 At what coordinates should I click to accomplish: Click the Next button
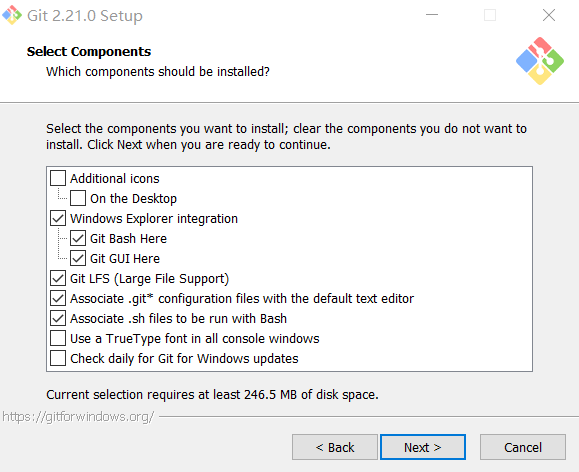pos(423,447)
